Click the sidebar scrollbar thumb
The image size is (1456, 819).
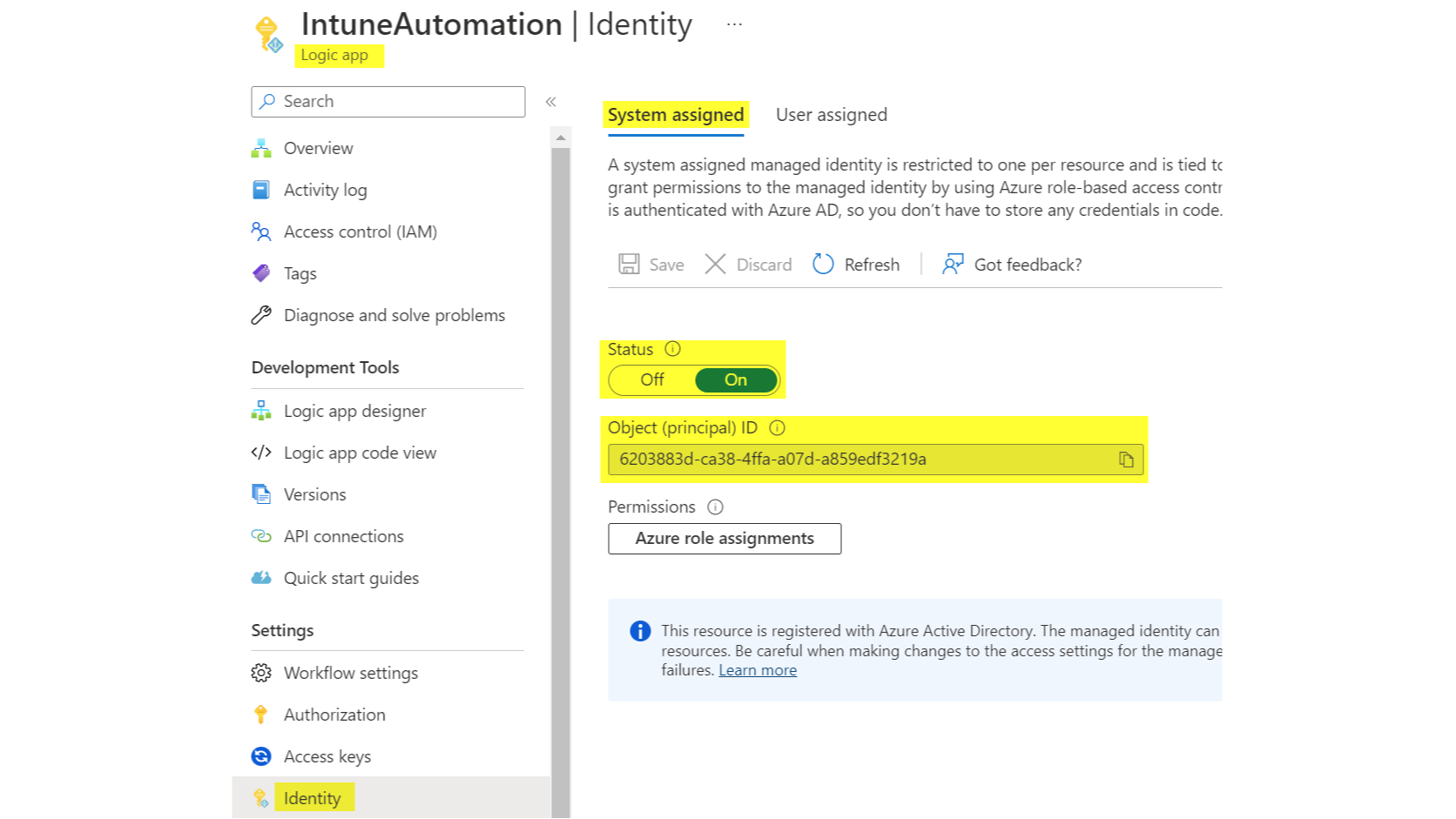coord(561,483)
